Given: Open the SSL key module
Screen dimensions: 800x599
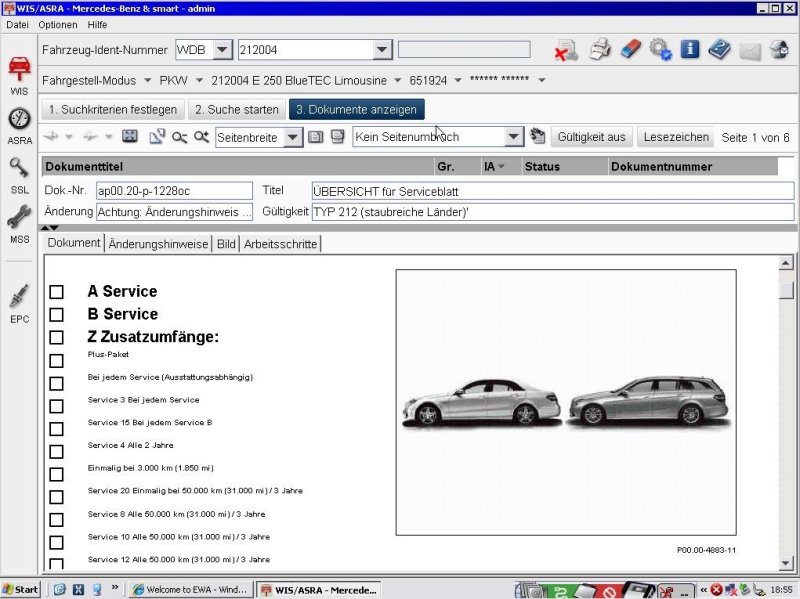Looking at the screenshot, I should 19,176.
